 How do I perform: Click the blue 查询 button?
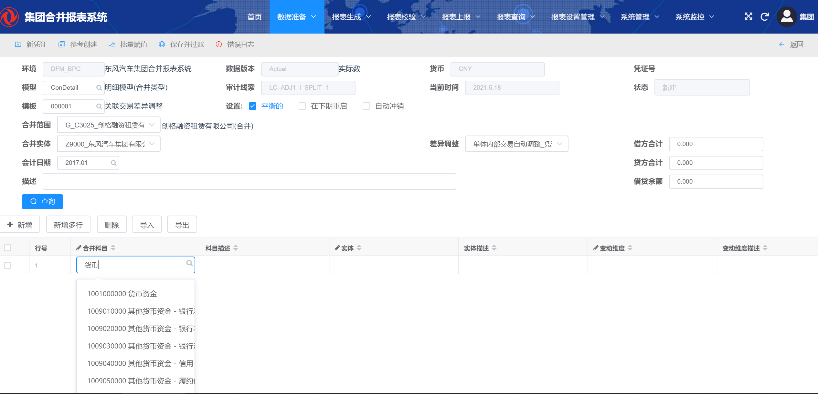(x=42, y=201)
